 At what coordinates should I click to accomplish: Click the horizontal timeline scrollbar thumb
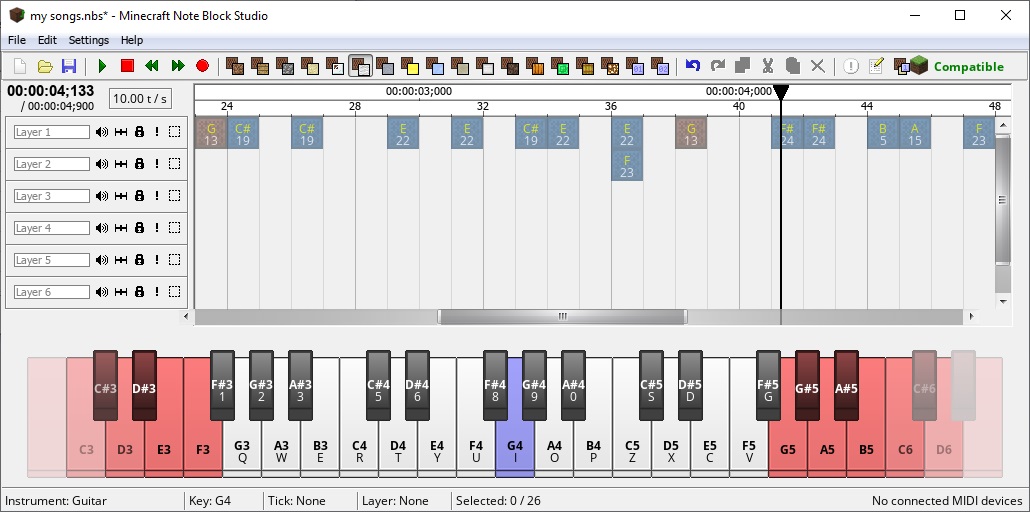tap(562, 317)
